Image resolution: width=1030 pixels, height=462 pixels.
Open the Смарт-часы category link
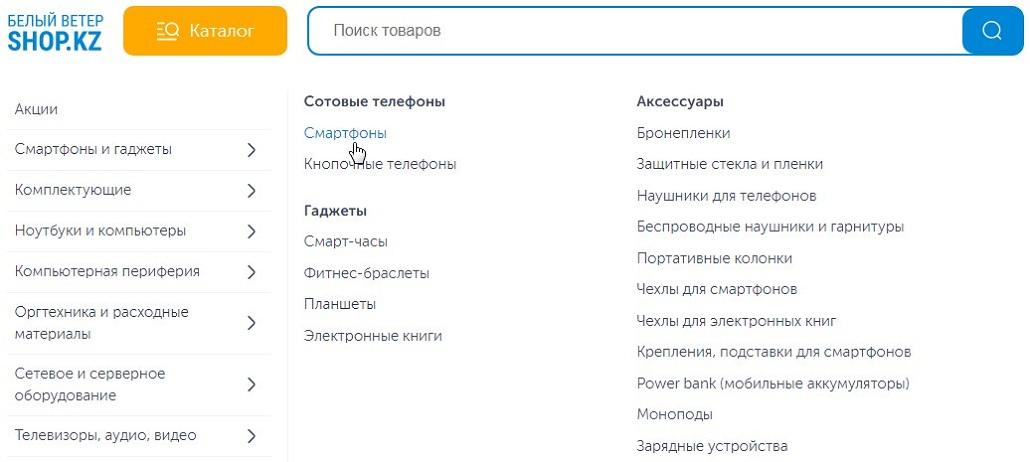[346, 242]
